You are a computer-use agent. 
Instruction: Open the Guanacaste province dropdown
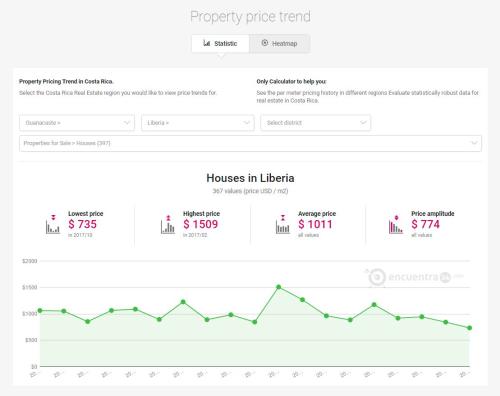click(x=77, y=123)
